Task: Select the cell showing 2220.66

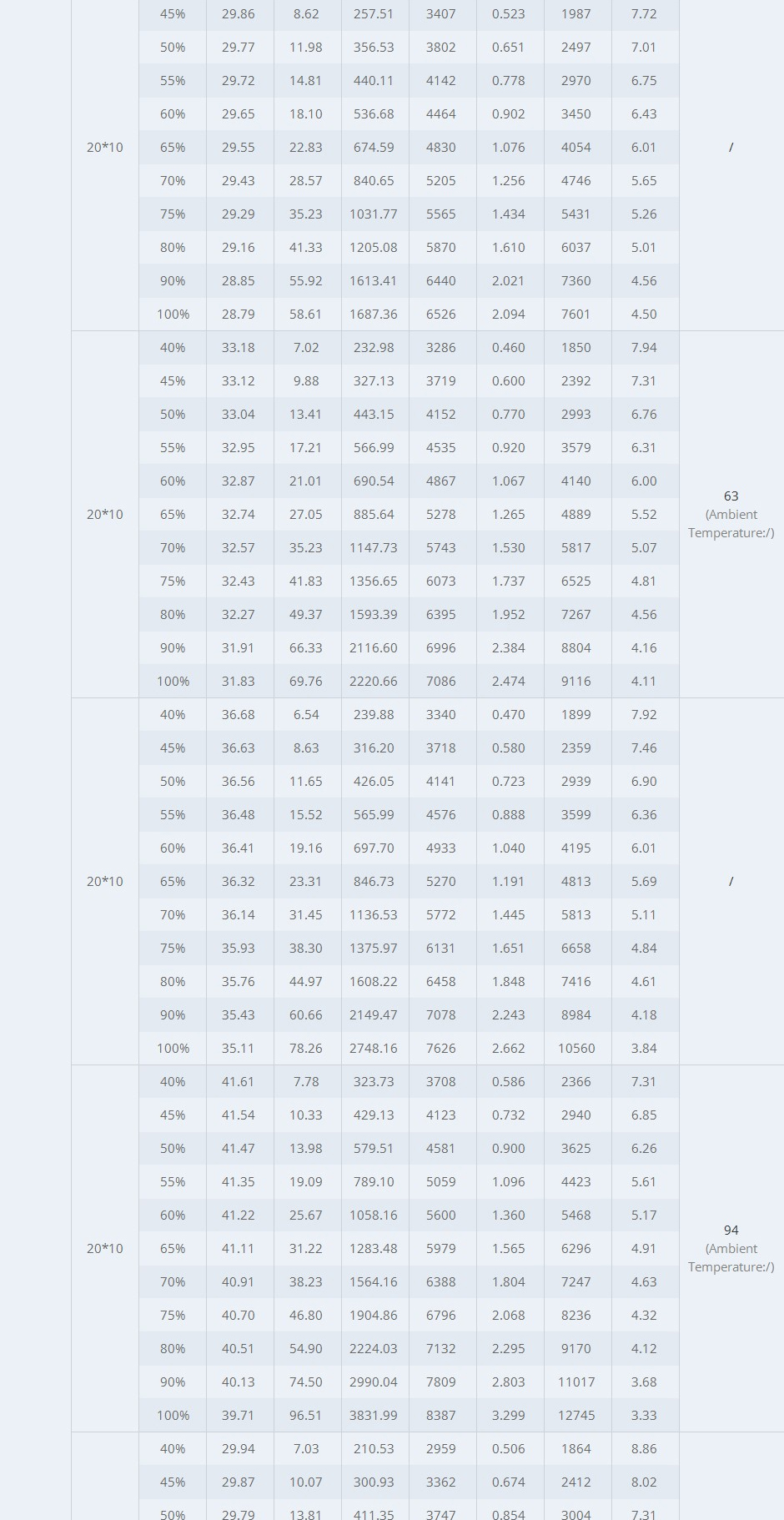Action: [374, 681]
